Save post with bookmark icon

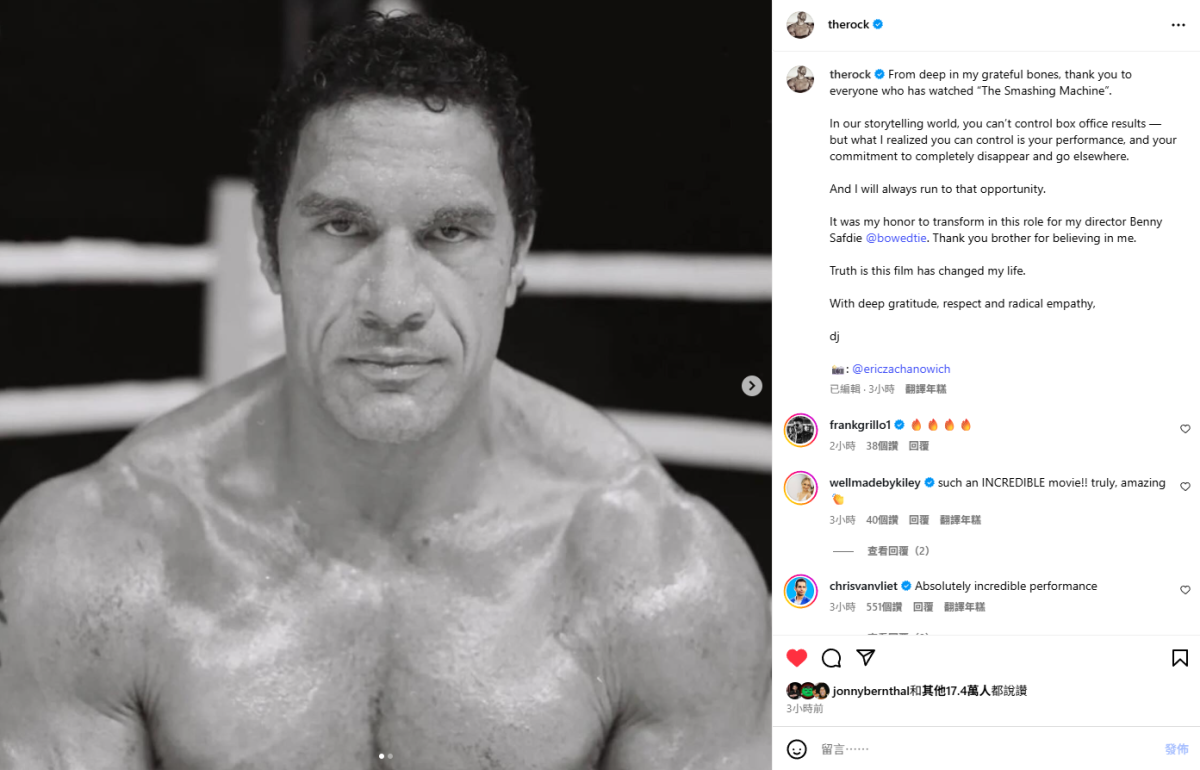point(1180,658)
